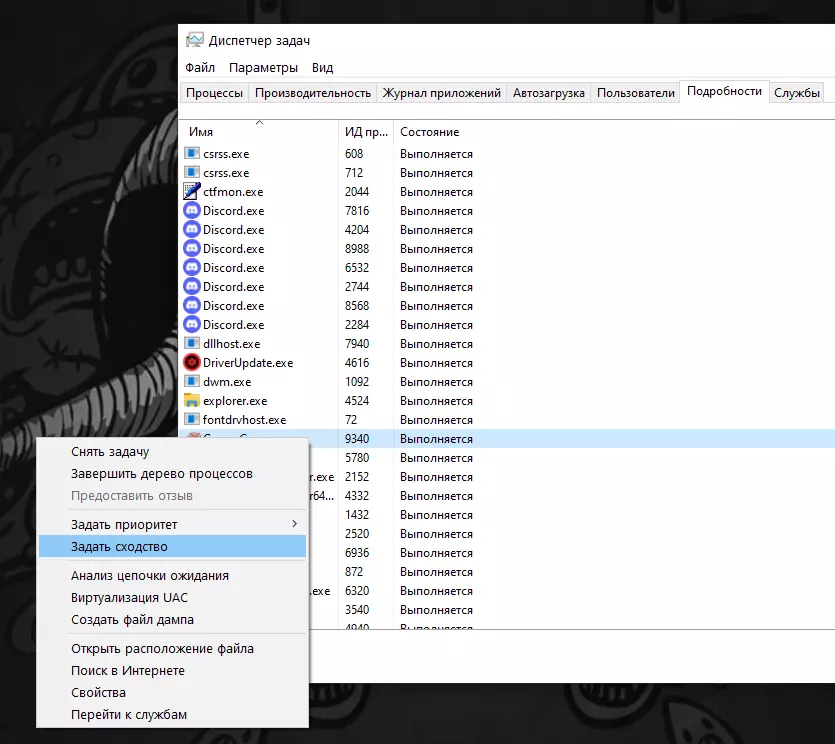Click the Discord icon for PID 4204
Viewport: 835px width, 744px height.
click(x=192, y=230)
